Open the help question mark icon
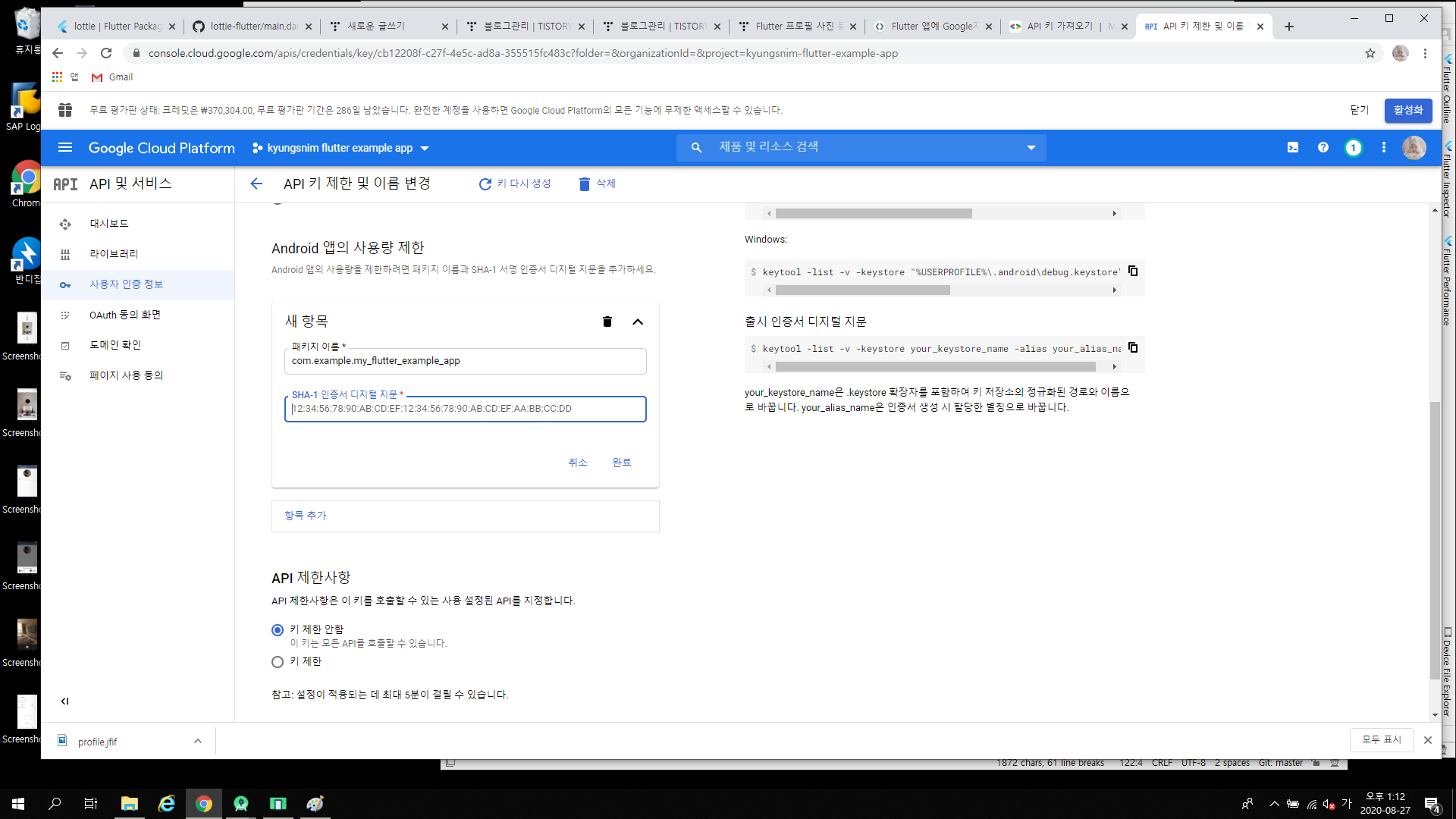 tap(1323, 148)
